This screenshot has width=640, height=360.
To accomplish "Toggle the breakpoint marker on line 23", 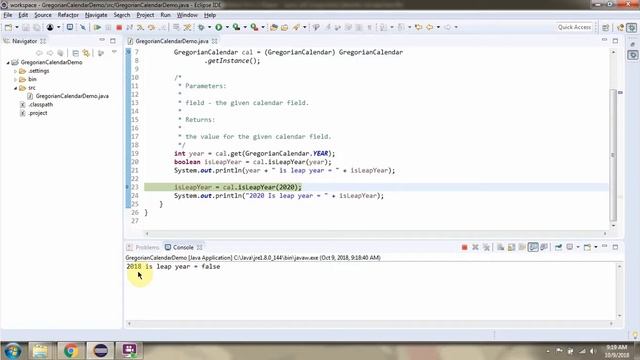I will (x=128, y=187).
